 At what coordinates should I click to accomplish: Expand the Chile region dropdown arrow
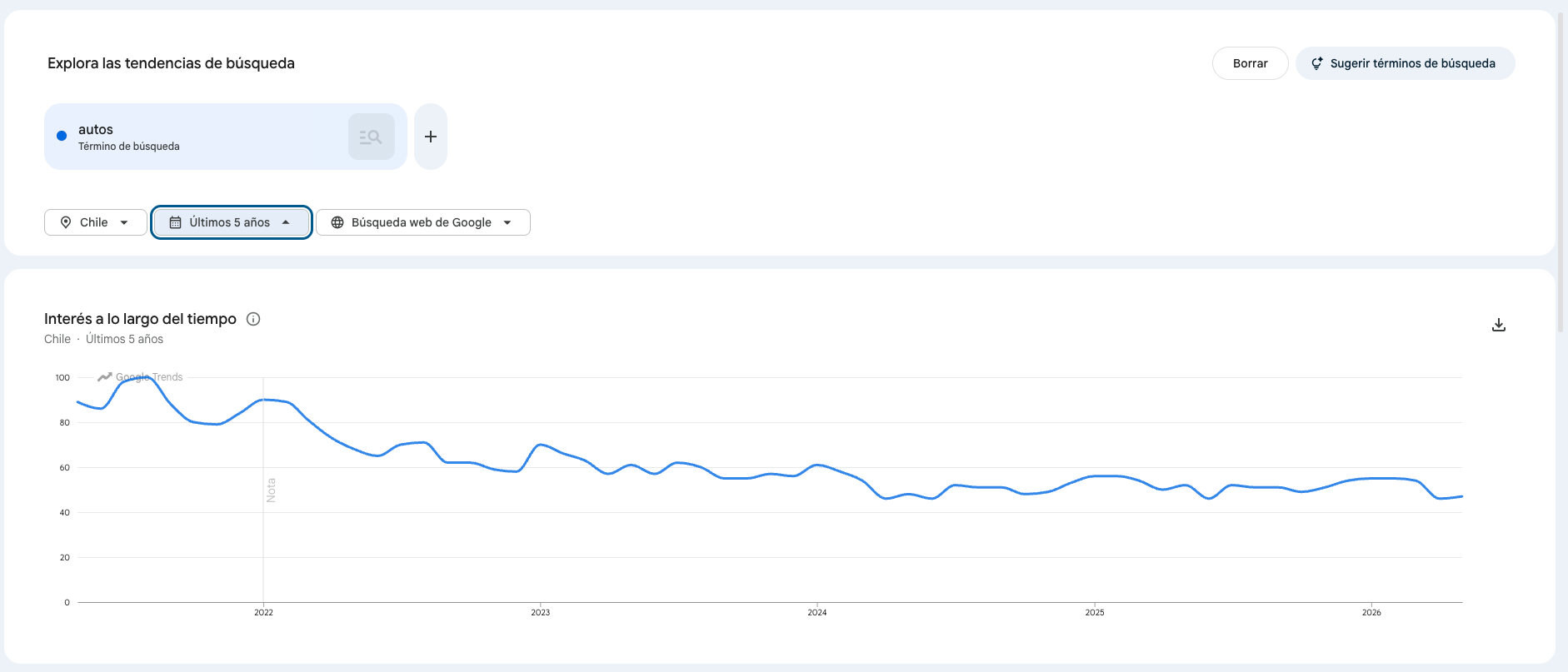tap(124, 222)
